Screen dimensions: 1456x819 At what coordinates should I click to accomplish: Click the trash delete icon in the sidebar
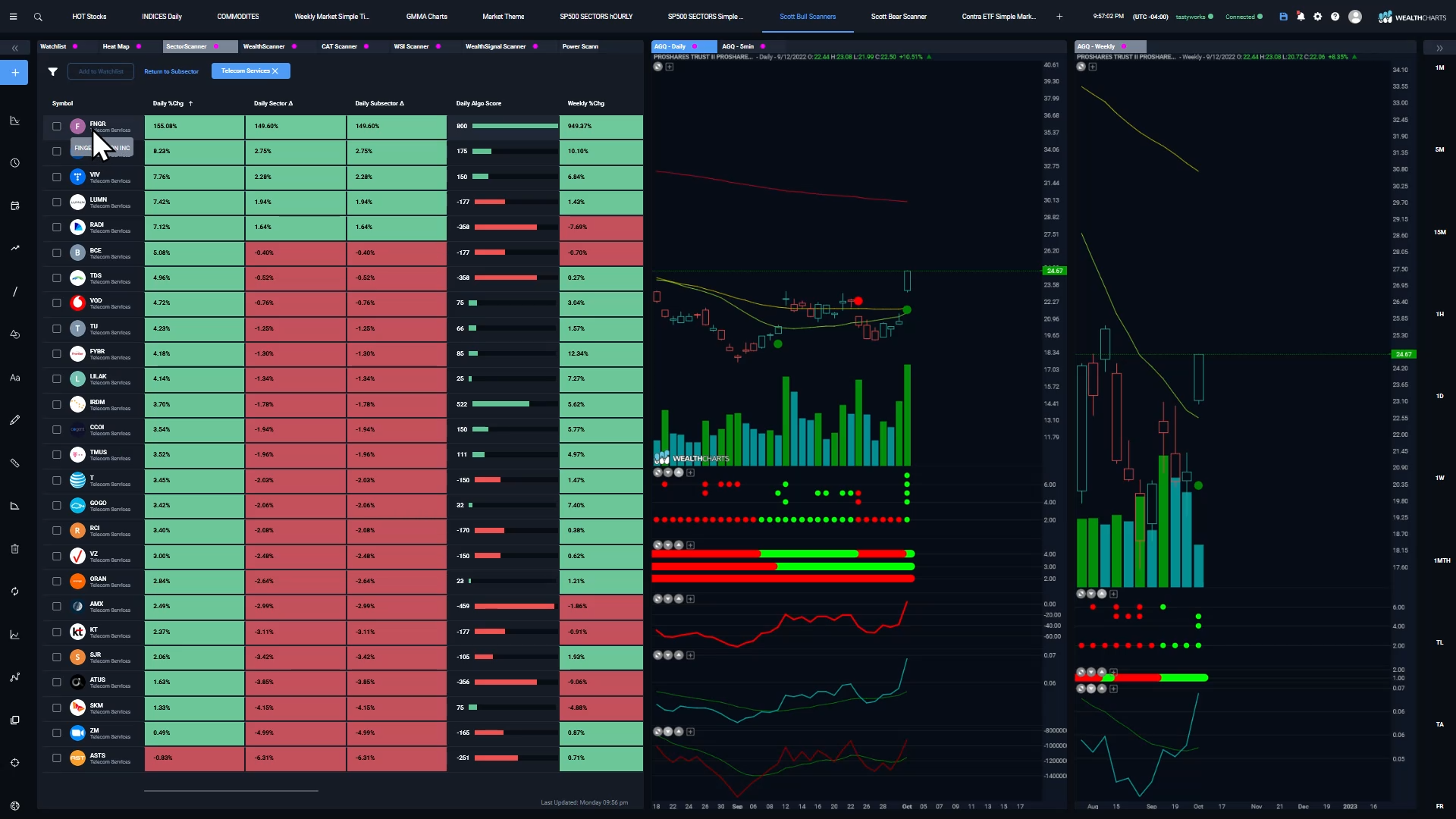coord(14,548)
